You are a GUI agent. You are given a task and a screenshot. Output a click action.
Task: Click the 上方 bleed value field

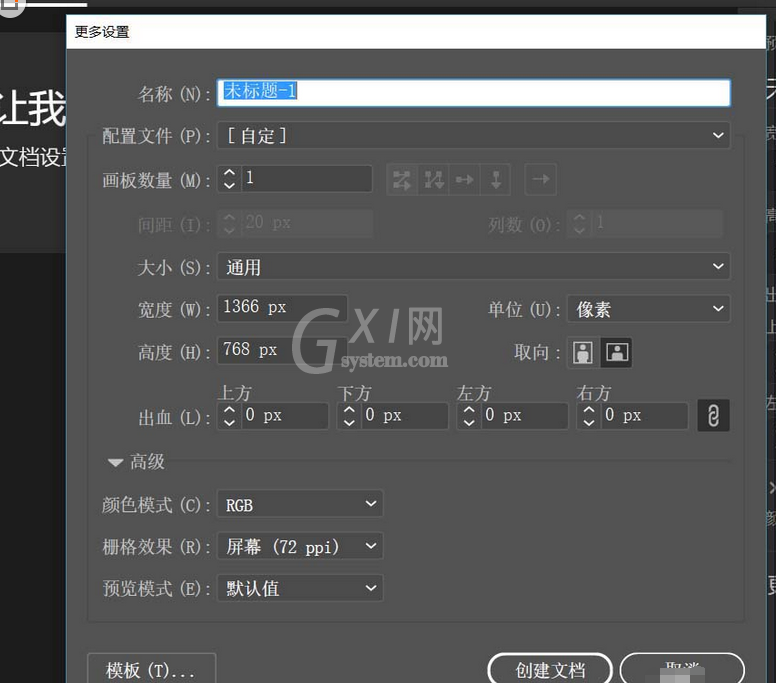pyautogui.click(x=285, y=416)
